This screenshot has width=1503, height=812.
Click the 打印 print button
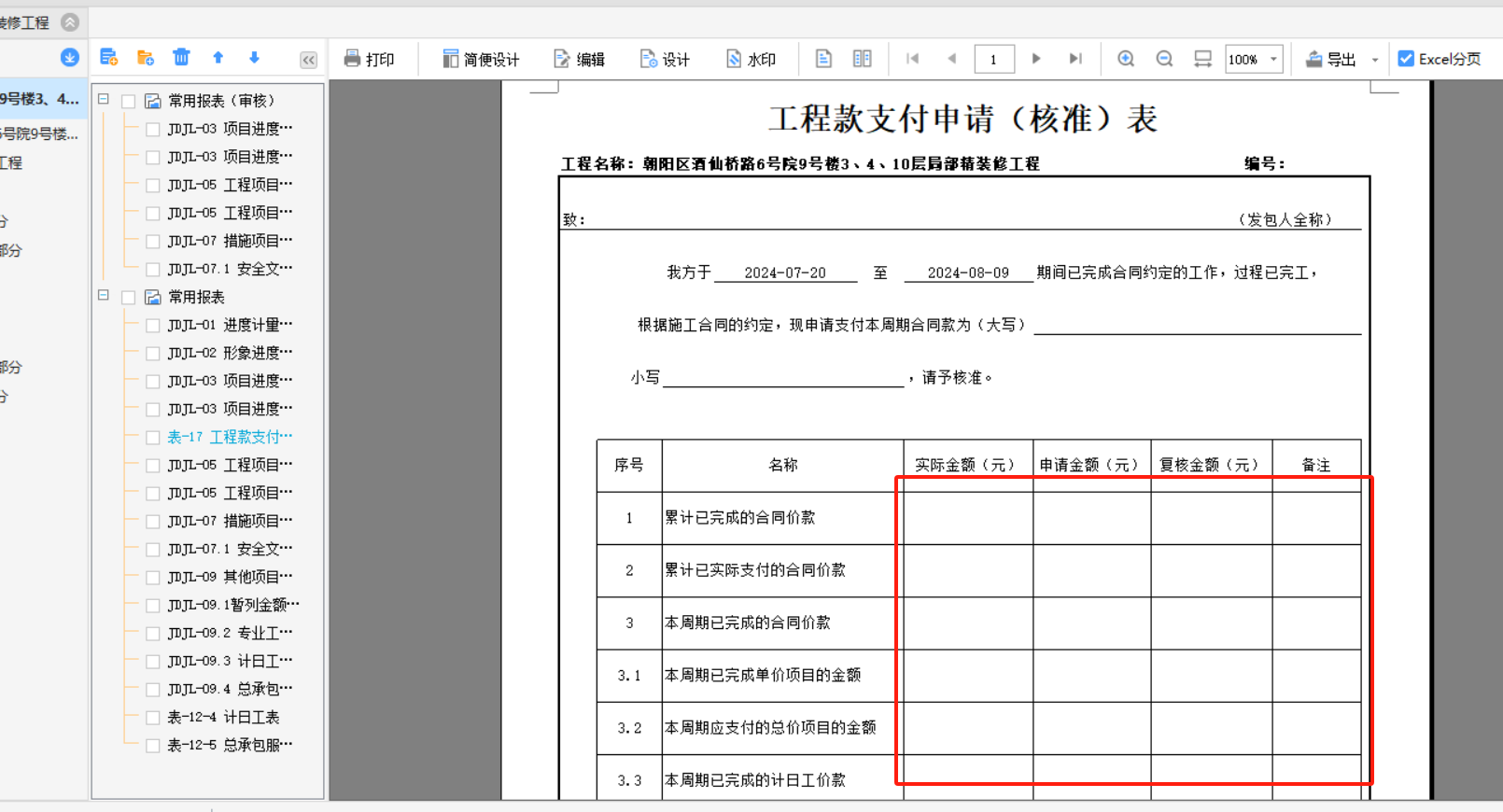click(x=370, y=59)
